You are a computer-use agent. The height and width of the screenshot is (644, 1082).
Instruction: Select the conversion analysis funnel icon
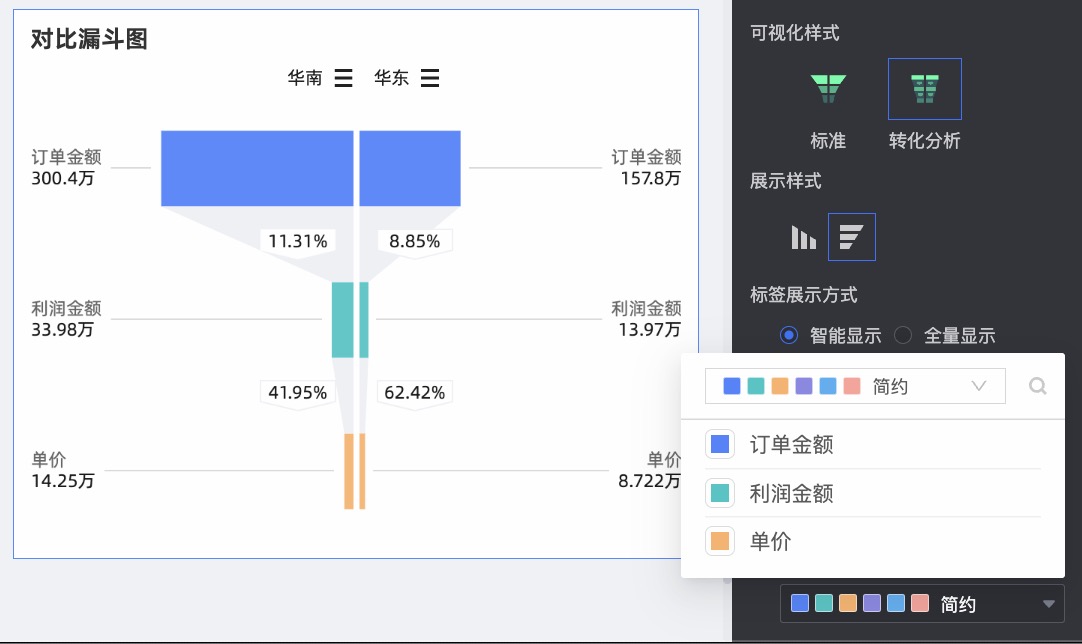click(x=924, y=89)
